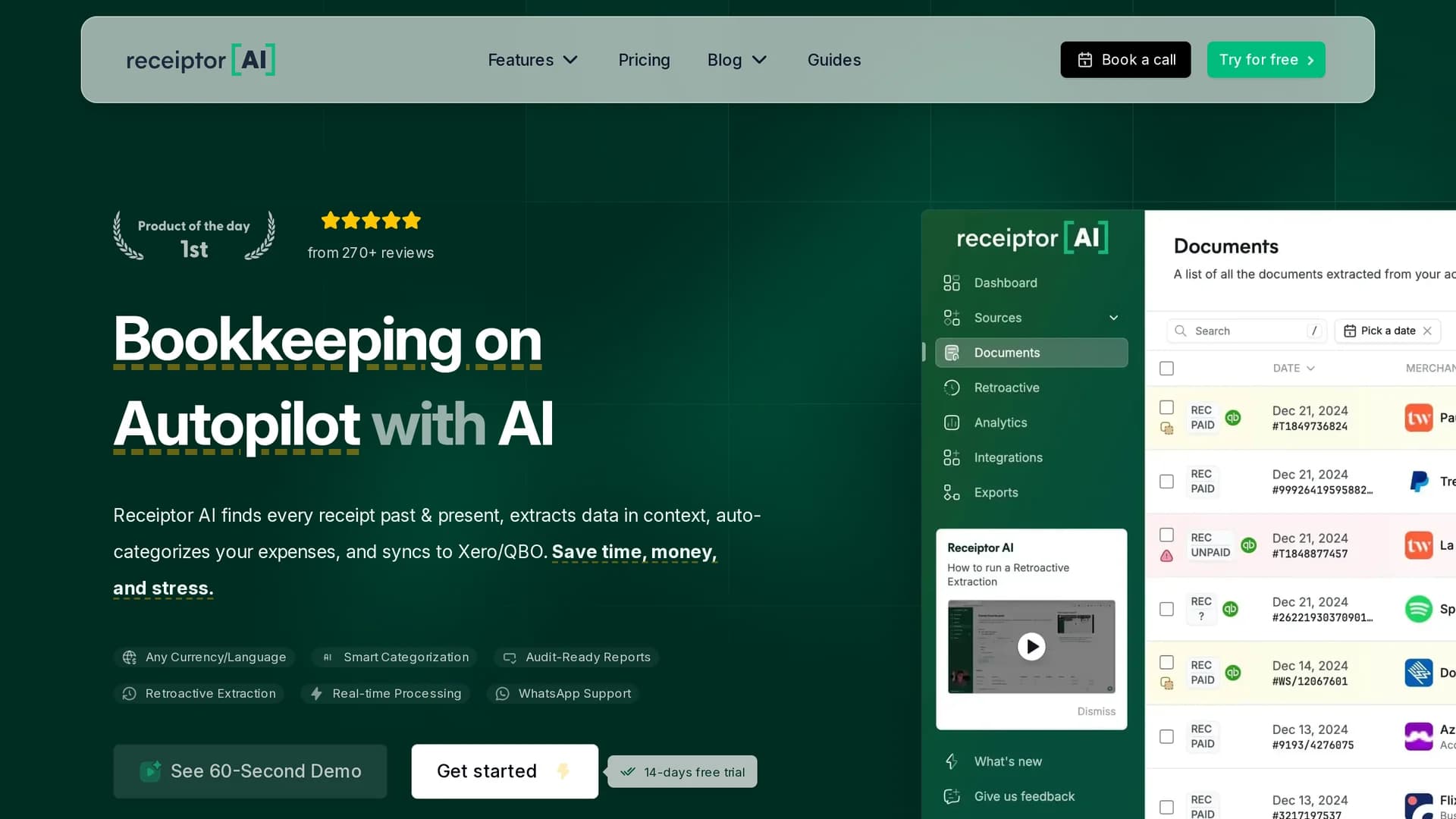Click the Real-time Processing lightning icon
This screenshot has height=819, width=1456.
[316, 694]
